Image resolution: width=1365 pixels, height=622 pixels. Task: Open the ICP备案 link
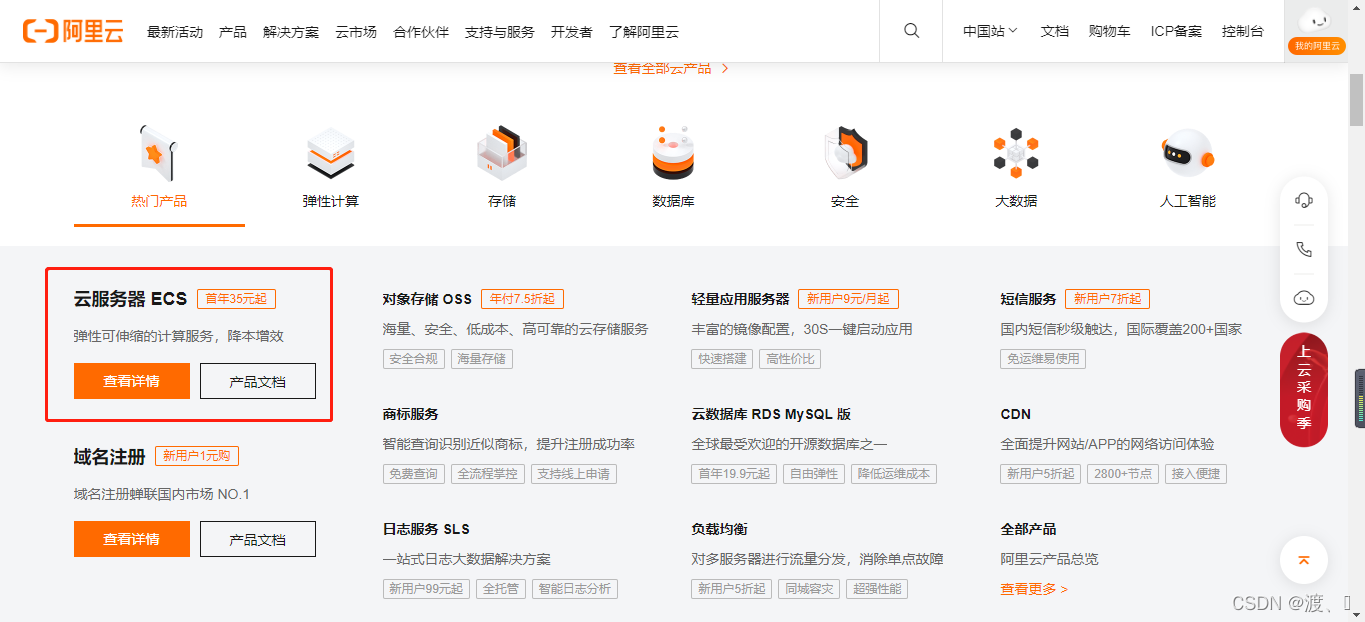pos(1176,31)
